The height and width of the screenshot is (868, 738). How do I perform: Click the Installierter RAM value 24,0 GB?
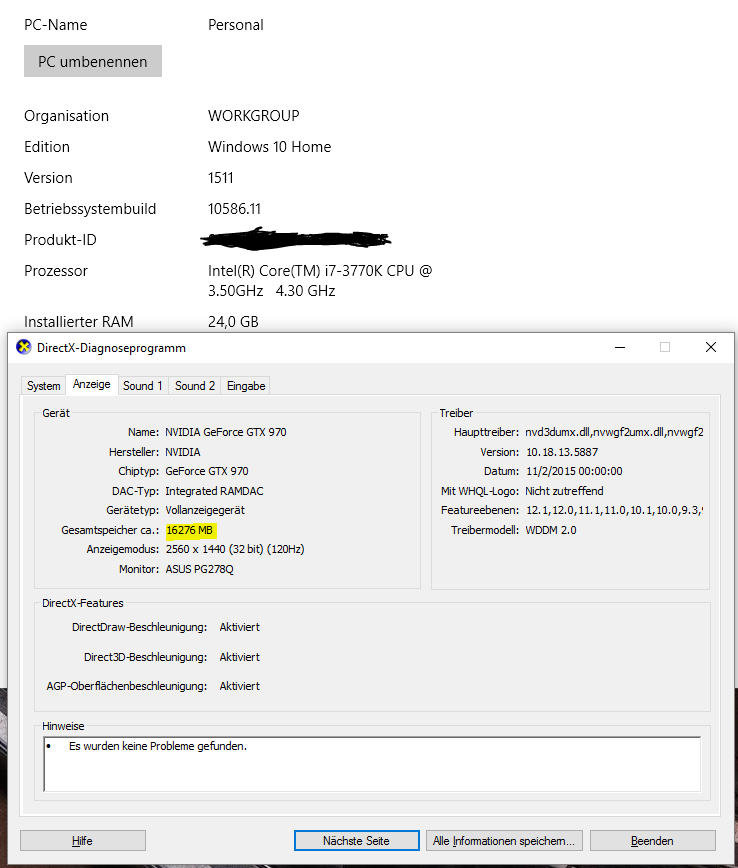click(233, 322)
